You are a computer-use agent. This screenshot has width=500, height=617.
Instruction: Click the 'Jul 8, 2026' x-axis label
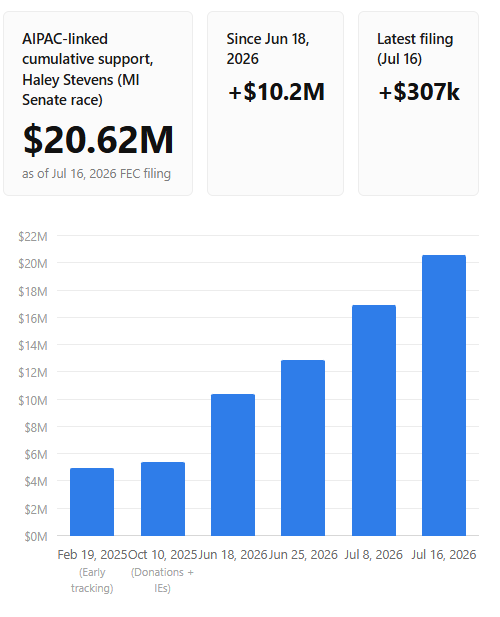point(374,554)
